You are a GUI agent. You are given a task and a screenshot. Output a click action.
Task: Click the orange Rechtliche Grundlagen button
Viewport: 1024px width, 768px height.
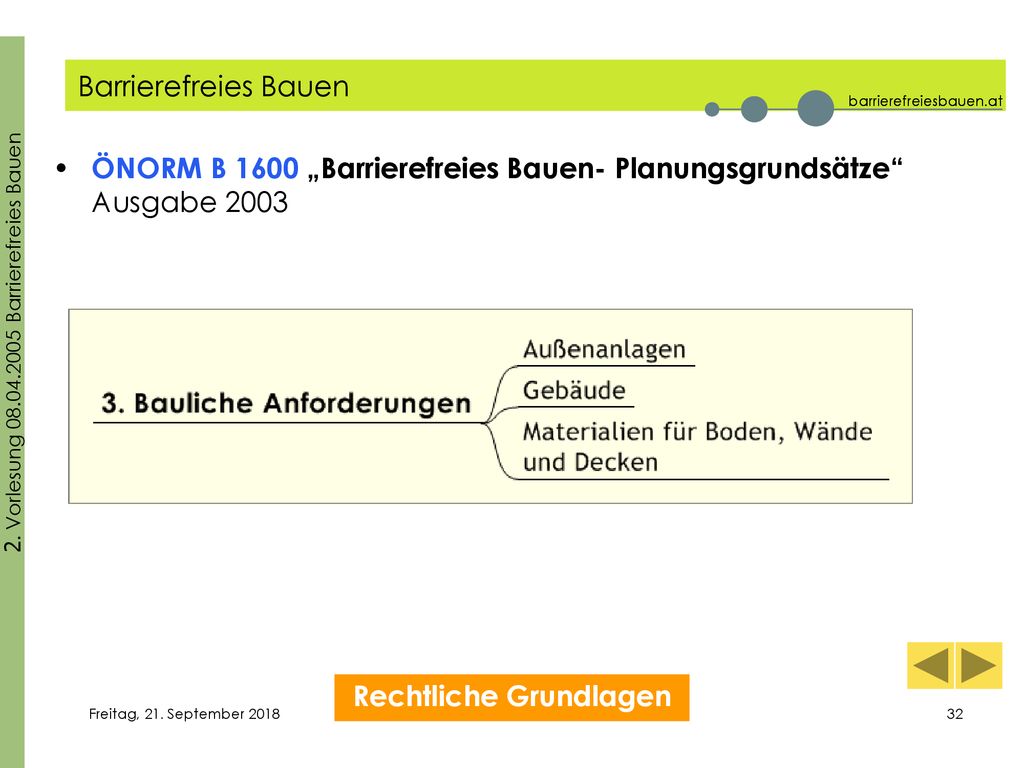point(512,697)
